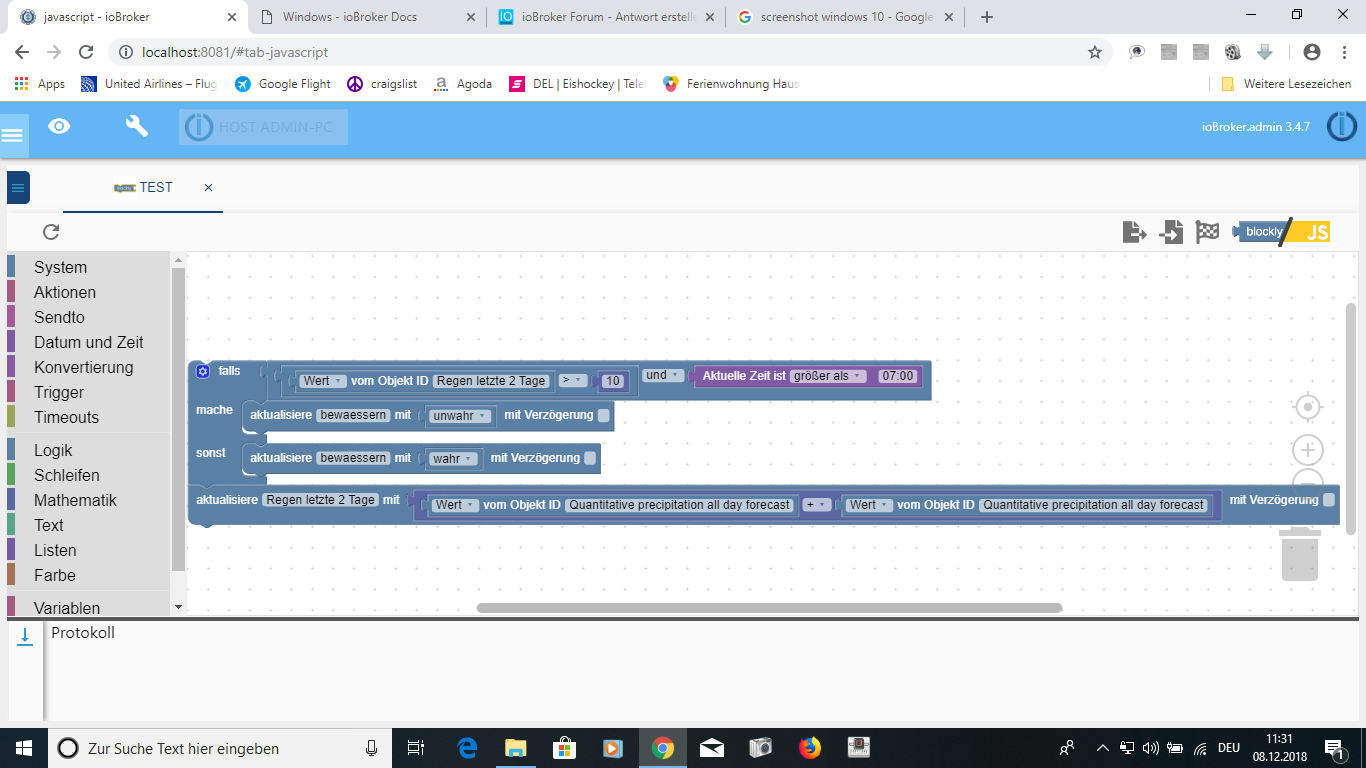This screenshot has width=1366, height=768.
Task: Open Google Flight bookmark
Action: 283,84
